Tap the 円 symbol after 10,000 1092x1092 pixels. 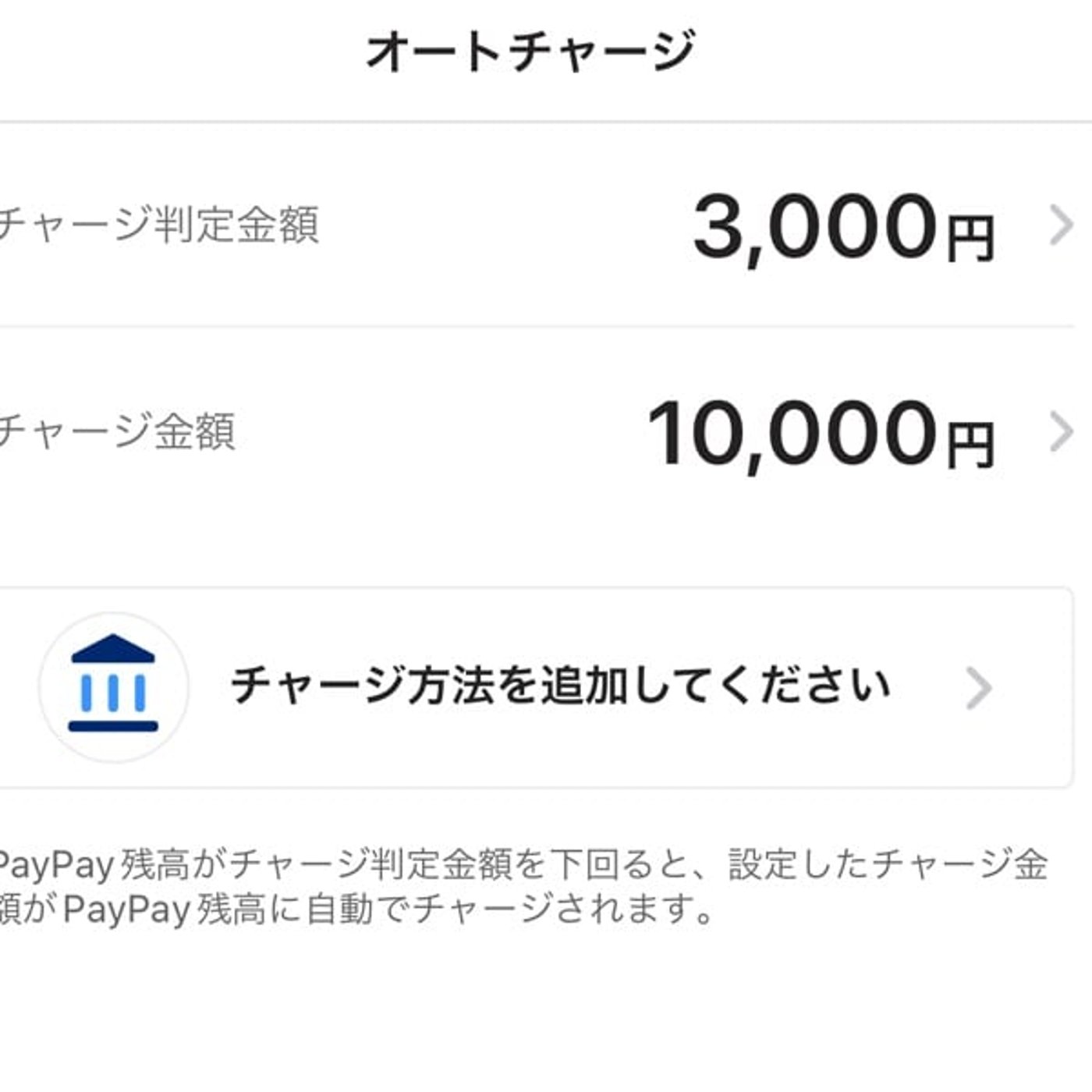pos(970,444)
